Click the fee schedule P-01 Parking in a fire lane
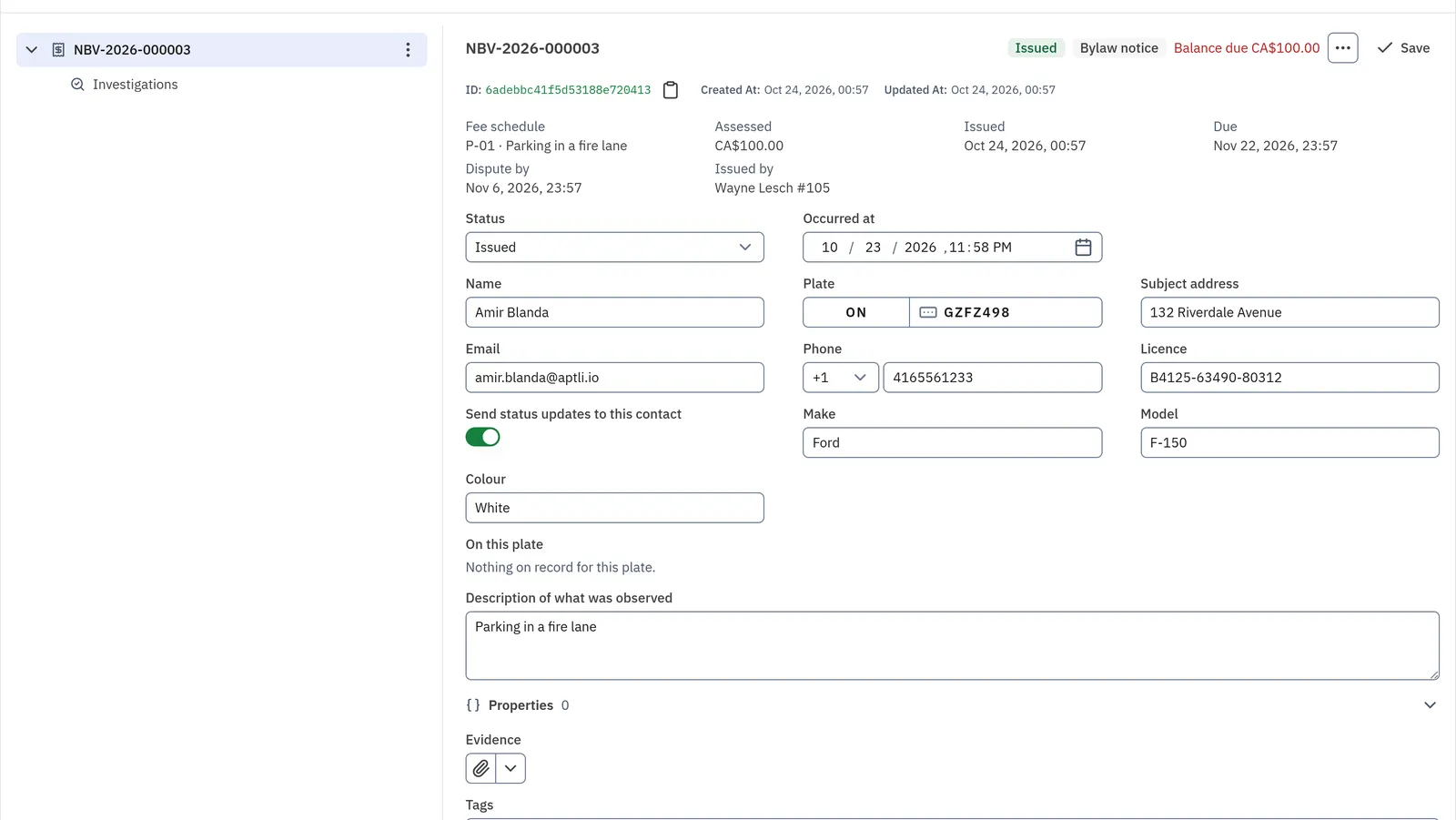This screenshot has height=820, width=1456. [546, 146]
